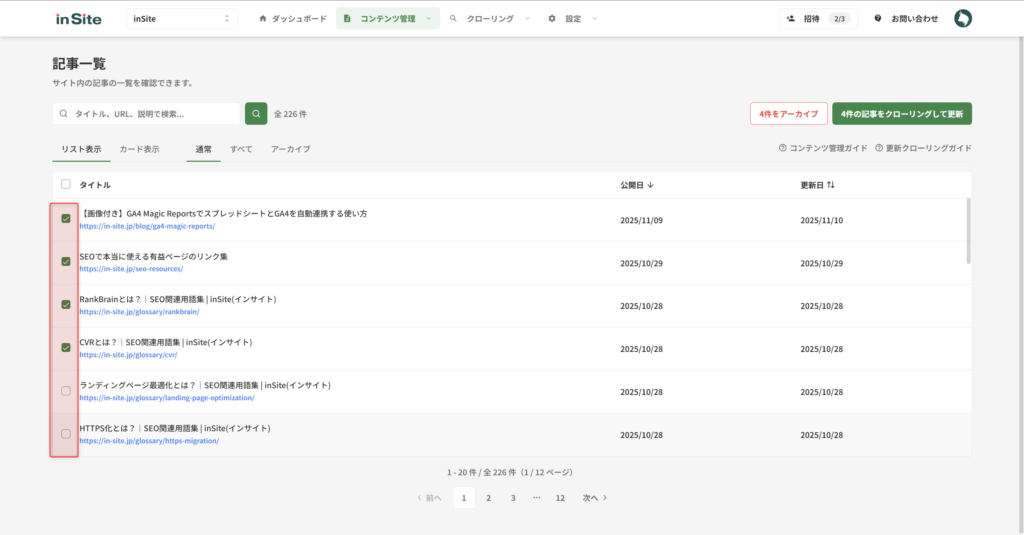Click 4件の記事をクローリングして更新 button
This screenshot has width=1024, height=535.
(902, 114)
